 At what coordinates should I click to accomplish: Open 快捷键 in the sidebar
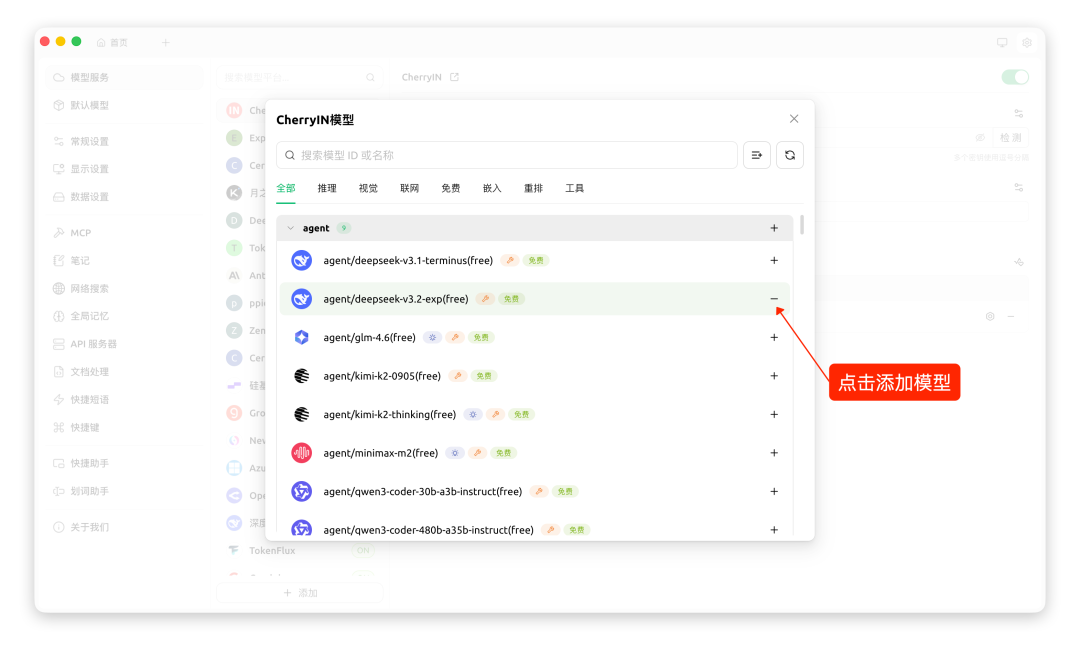click(124, 428)
